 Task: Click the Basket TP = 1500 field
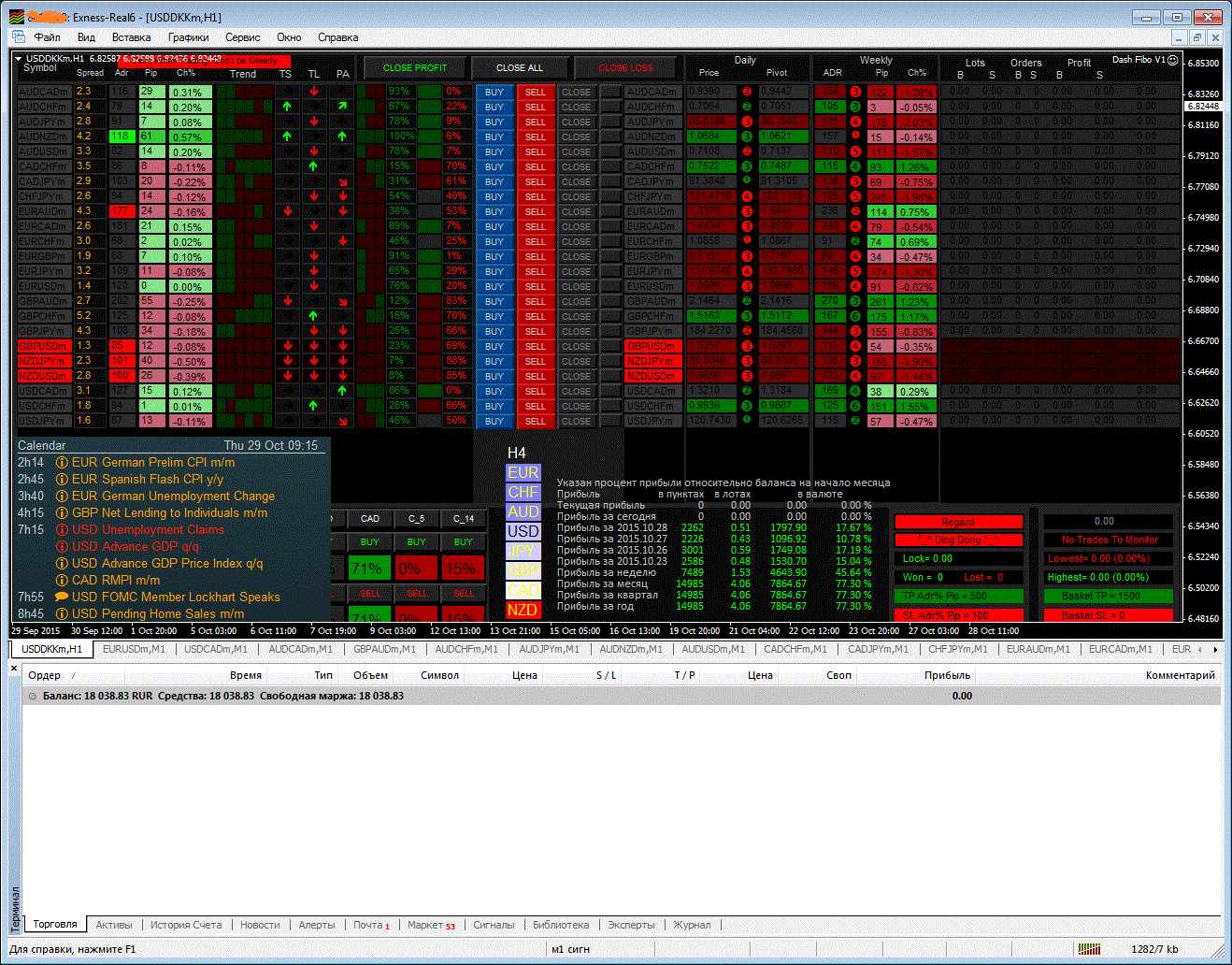[x=1108, y=596]
